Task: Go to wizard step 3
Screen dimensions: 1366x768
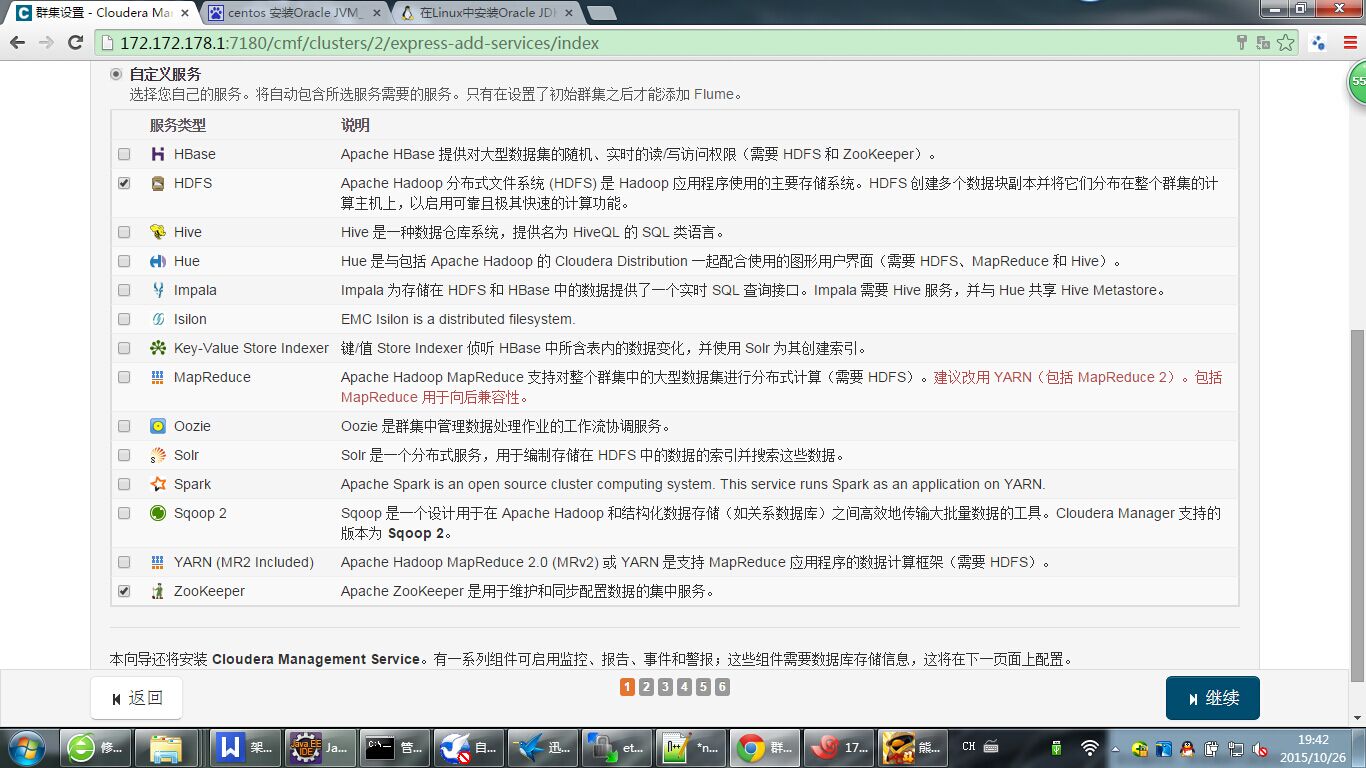Action: coord(665,687)
